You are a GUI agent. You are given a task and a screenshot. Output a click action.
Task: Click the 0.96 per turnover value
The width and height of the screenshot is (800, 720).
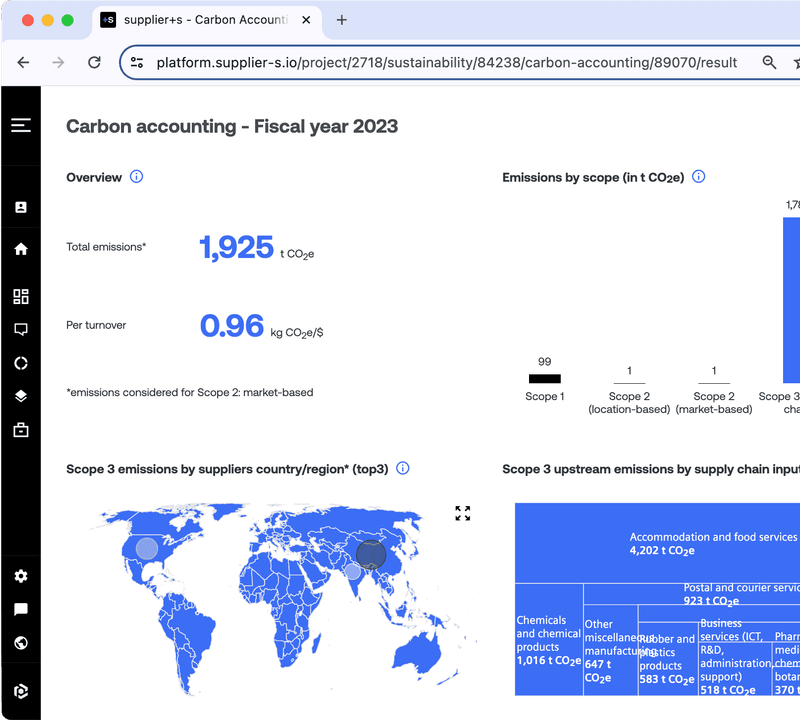coord(232,326)
